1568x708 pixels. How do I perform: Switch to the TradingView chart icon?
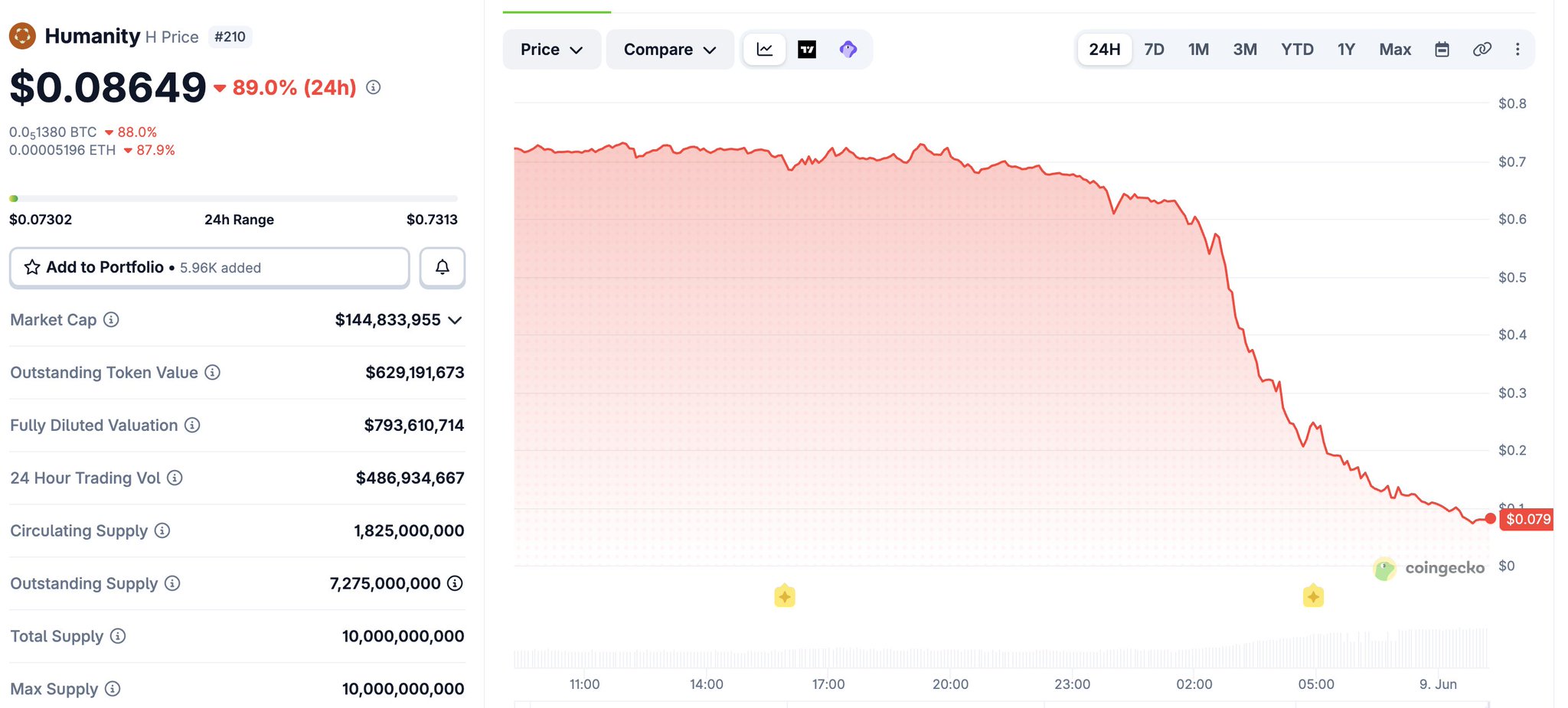tap(807, 50)
